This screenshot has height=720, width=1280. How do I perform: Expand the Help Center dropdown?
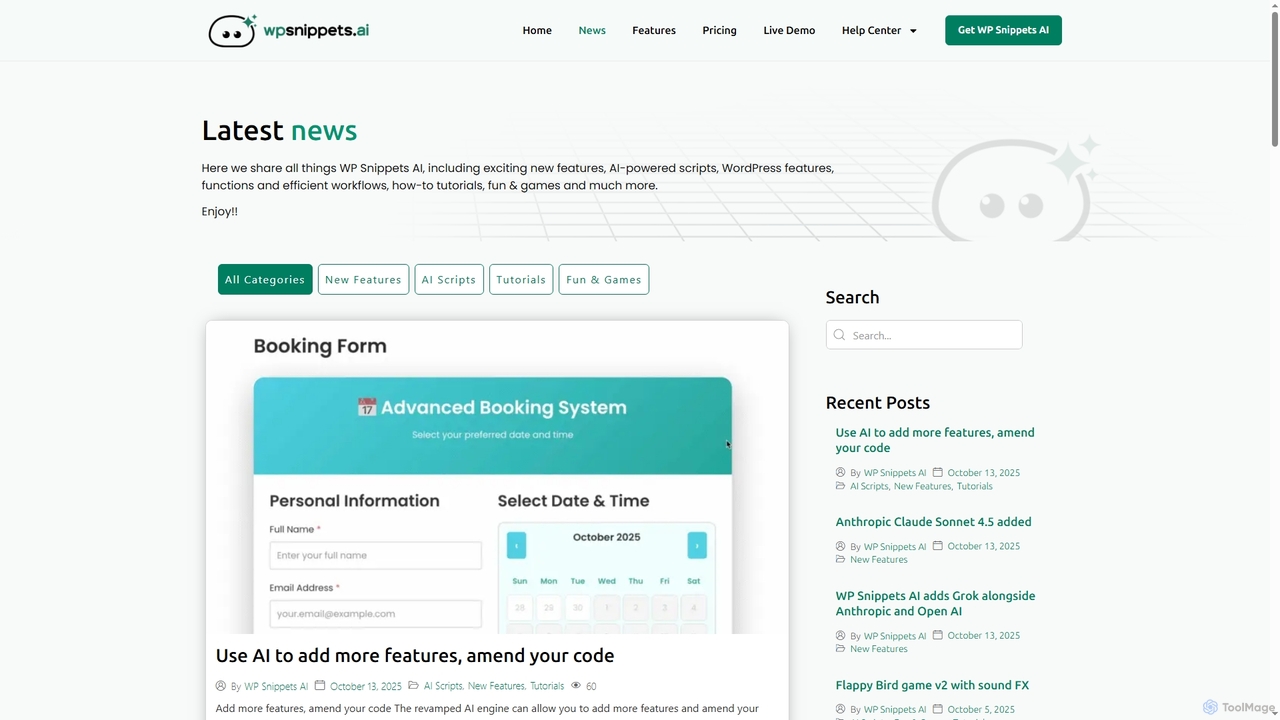[879, 30]
